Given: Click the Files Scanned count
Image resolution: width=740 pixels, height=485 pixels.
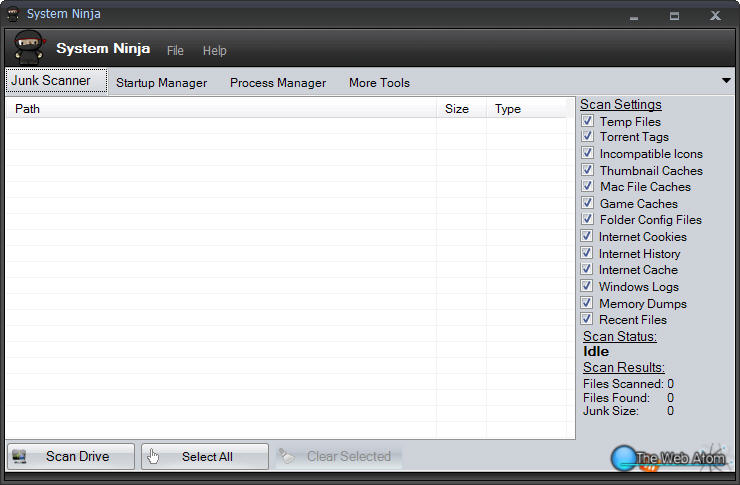Looking at the screenshot, I should tap(670, 384).
